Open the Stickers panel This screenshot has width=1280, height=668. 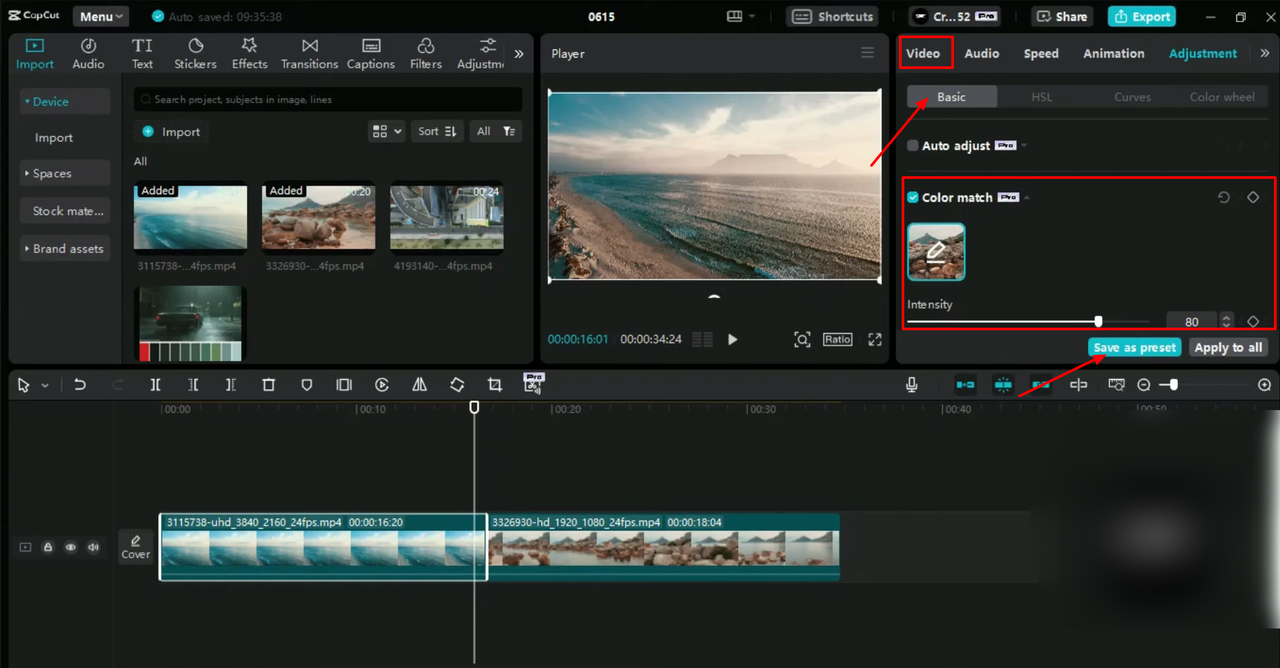(x=195, y=54)
